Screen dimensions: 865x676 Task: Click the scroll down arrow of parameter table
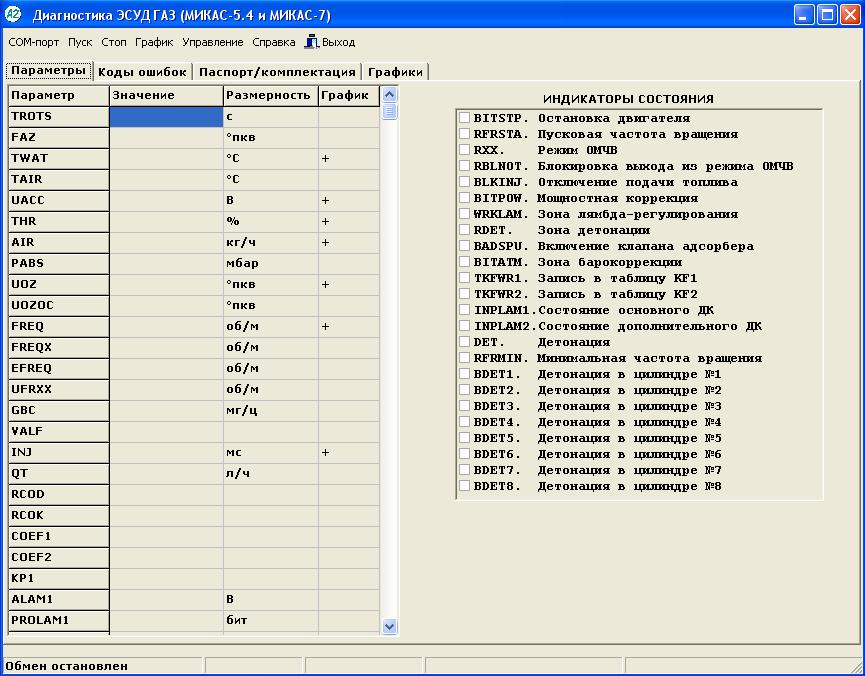pyautogui.click(x=389, y=626)
